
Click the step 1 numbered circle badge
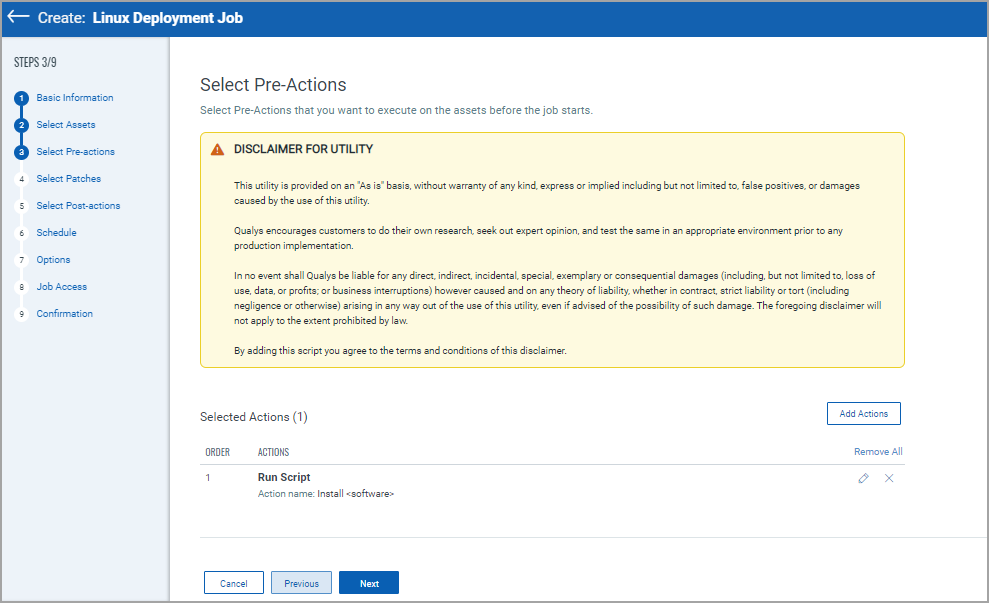tap(20, 97)
